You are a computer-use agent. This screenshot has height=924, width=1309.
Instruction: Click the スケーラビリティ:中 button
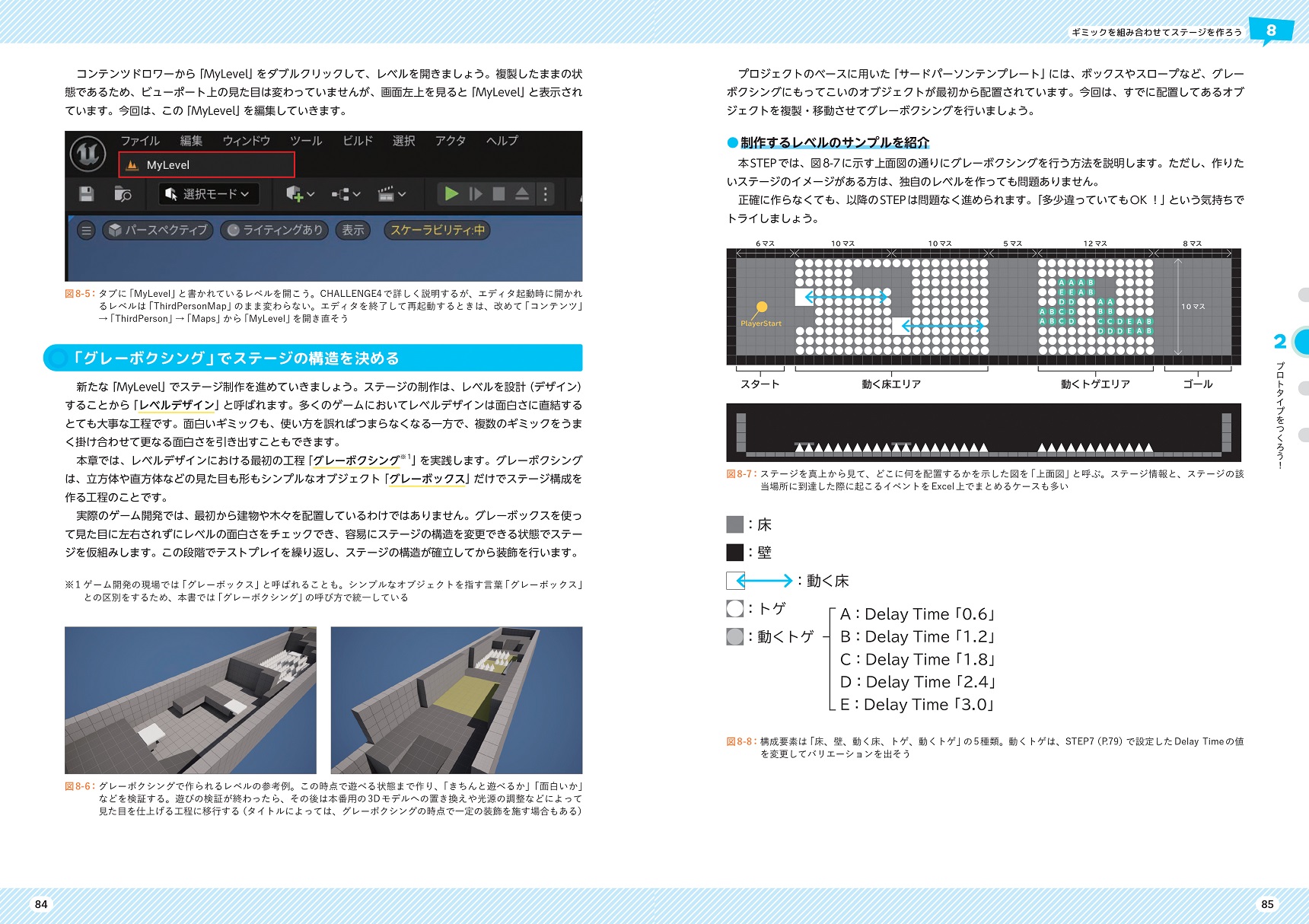pyautogui.click(x=438, y=230)
